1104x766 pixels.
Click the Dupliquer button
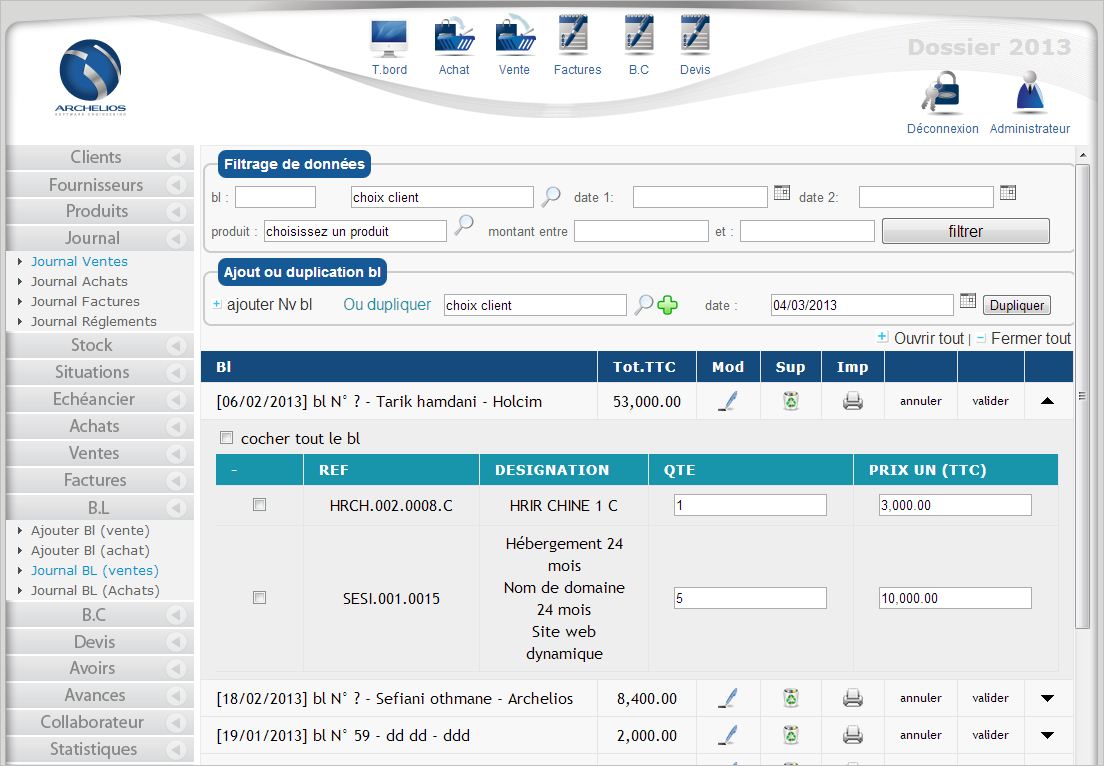[x=1017, y=306]
